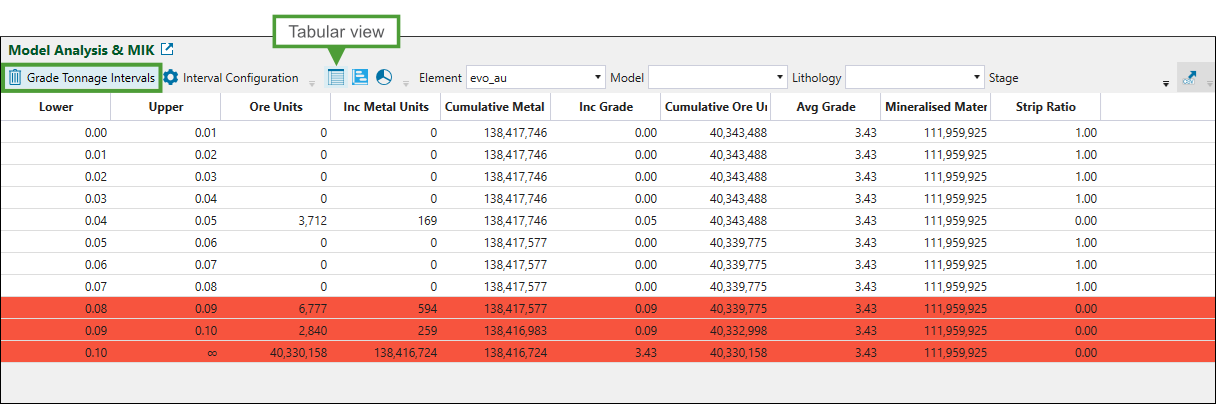Image resolution: width=1216 pixels, height=404 pixels.
Task: Open the Element dropdown showing evo_au
Action: click(536, 77)
